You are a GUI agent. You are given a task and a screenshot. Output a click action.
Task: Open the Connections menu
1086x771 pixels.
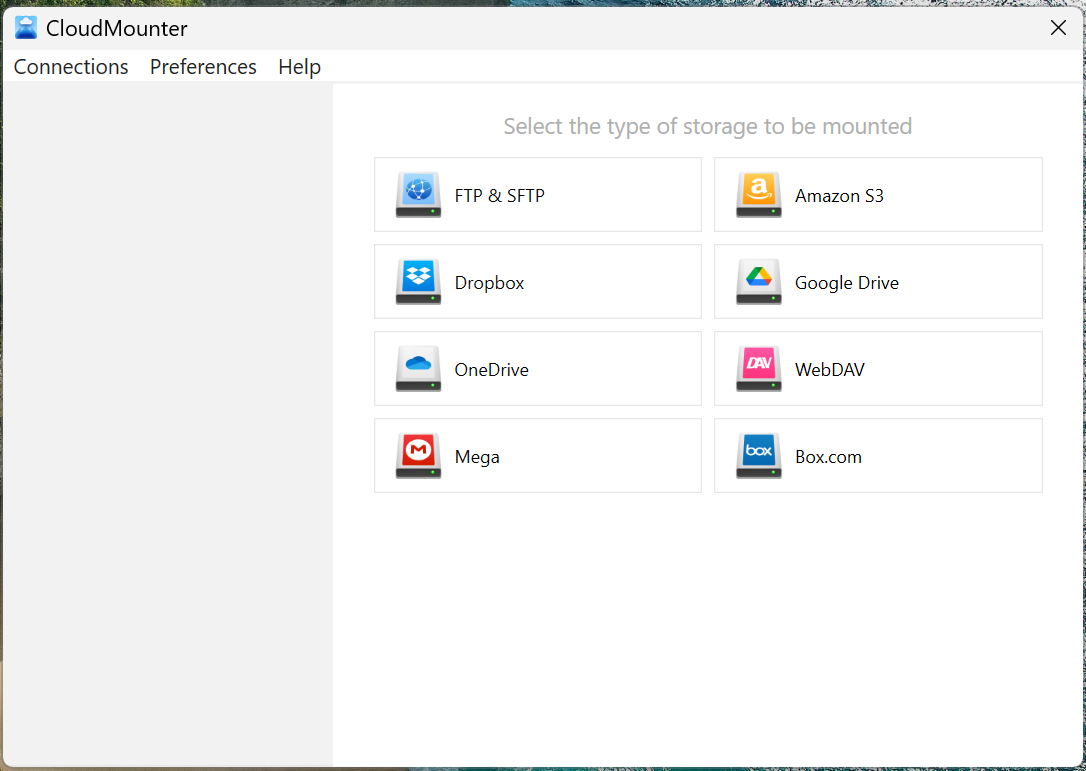70,66
